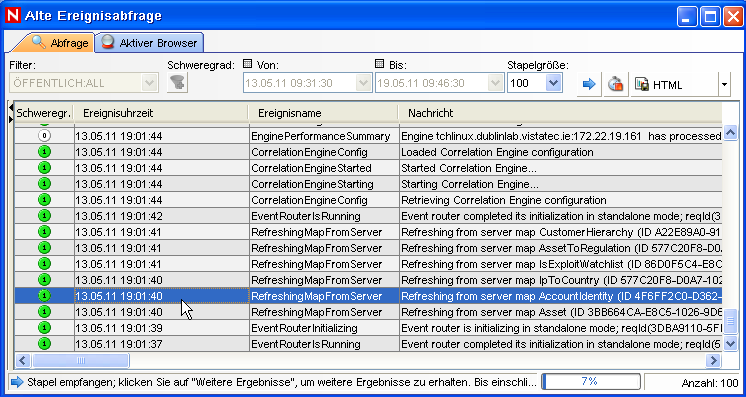Click the 7% progress bar
This screenshot has width=746, height=397.
pyautogui.click(x=591, y=381)
